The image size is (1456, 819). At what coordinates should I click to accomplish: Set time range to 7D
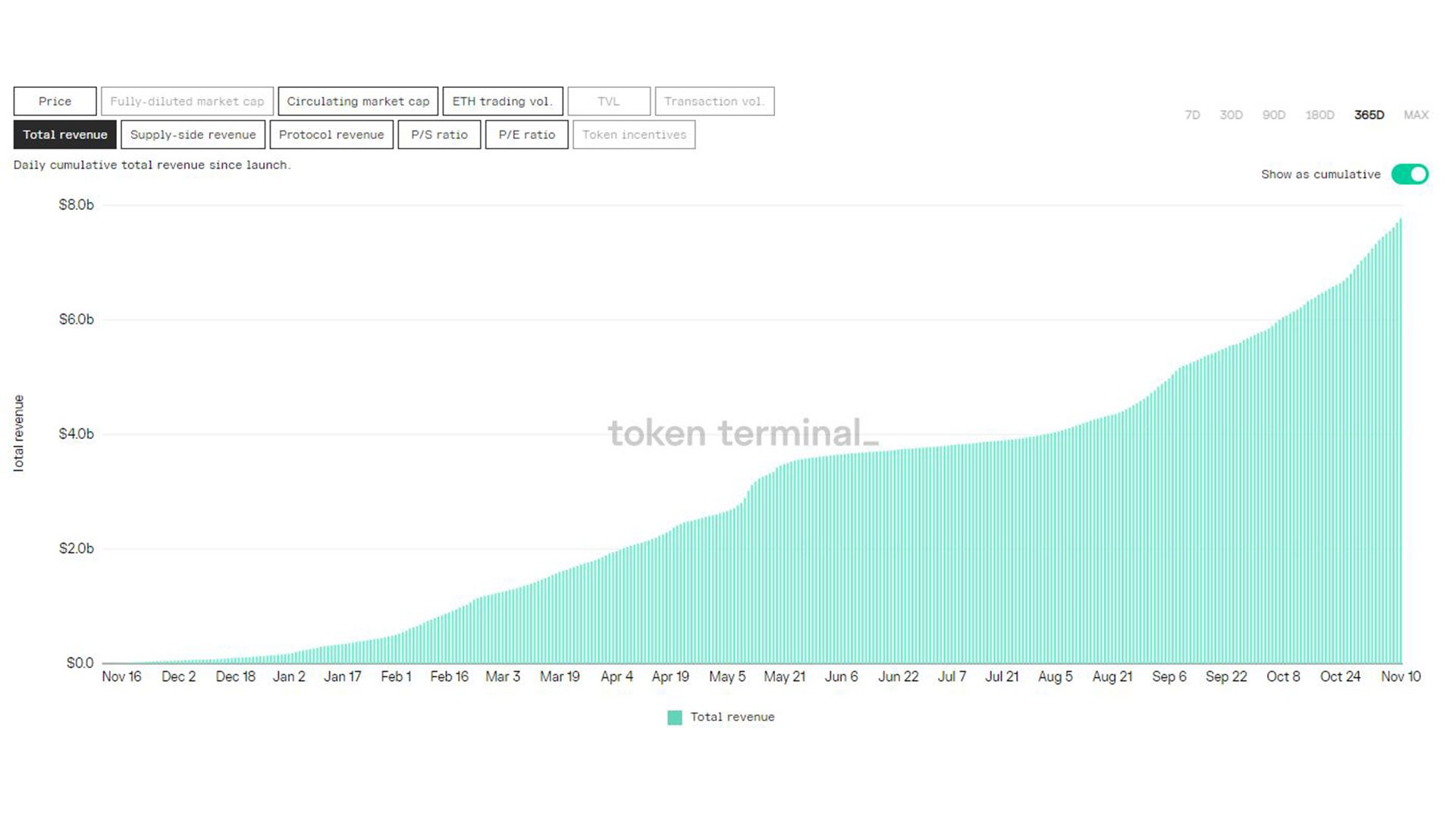tap(1192, 115)
